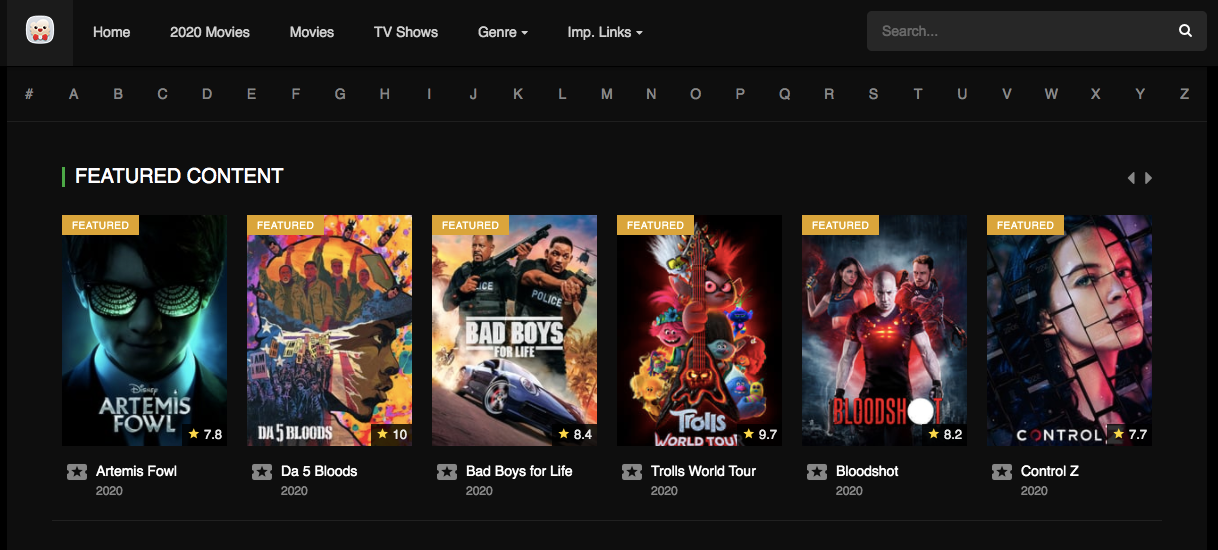Filter titles by letter L
Image resolution: width=1218 pixels, height=550 pixels.
[x=562, y=94]
